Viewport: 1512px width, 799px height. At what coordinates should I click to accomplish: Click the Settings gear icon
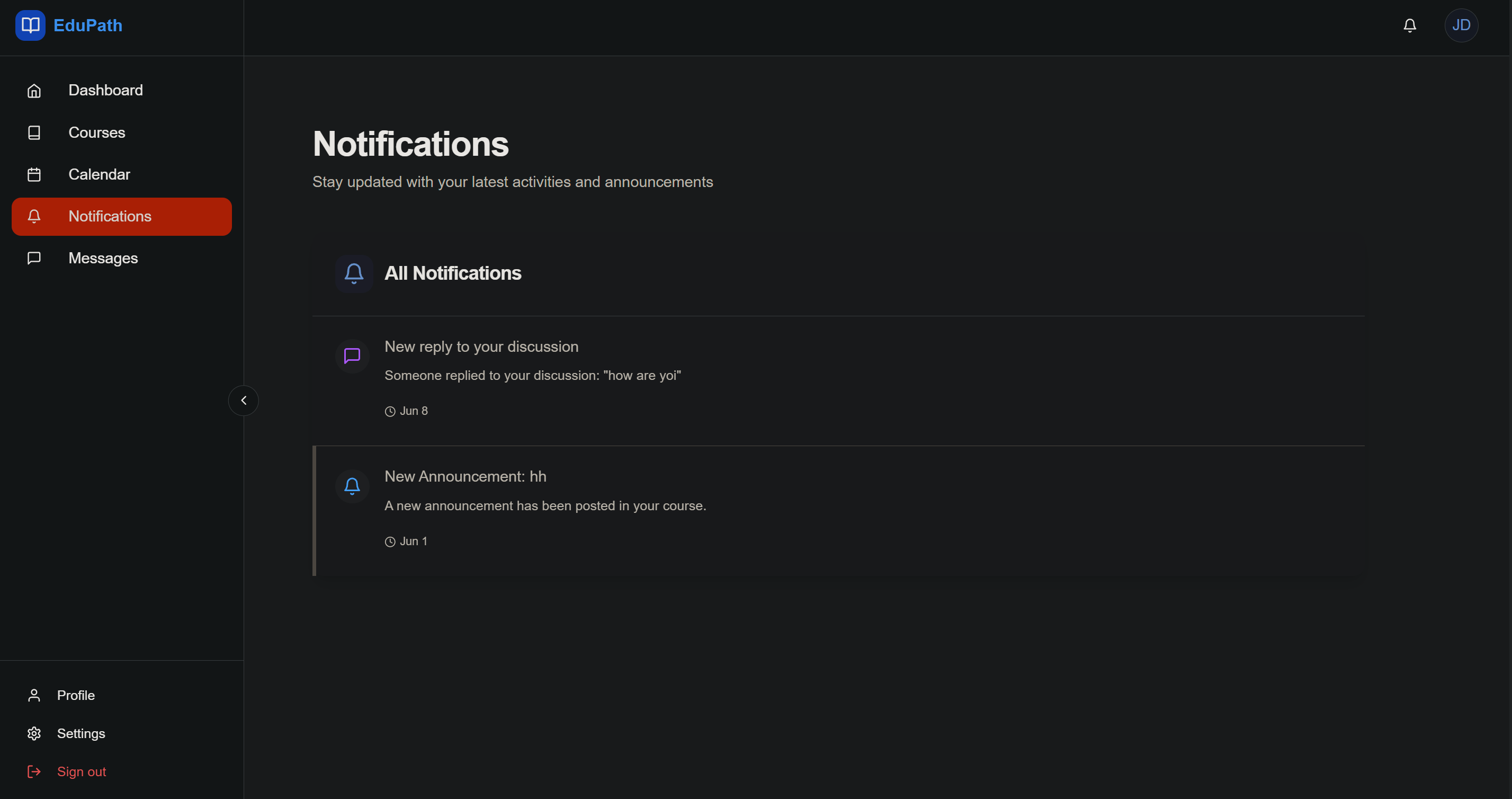(x=34, y=733)
